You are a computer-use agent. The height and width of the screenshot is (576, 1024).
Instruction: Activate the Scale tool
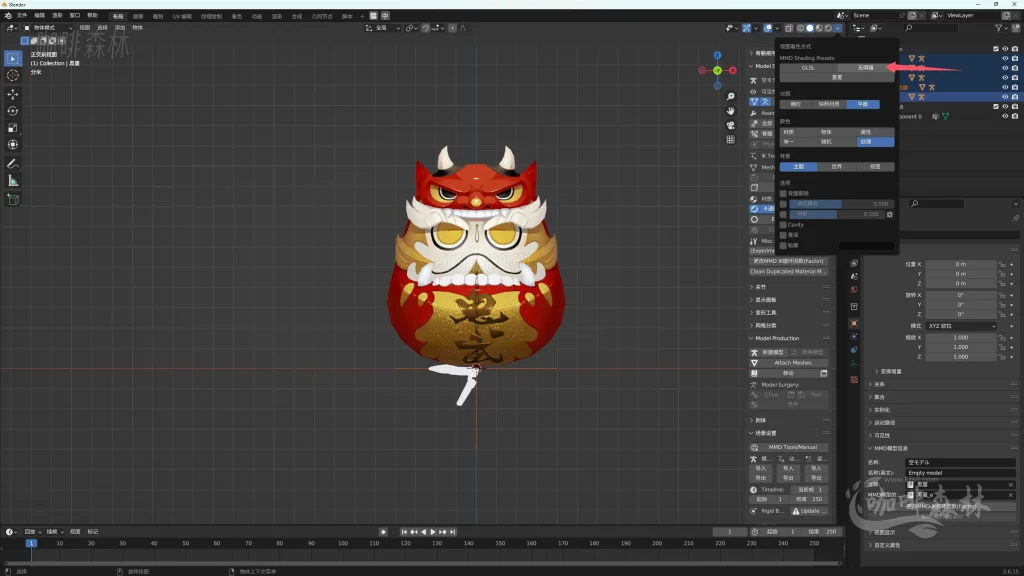pyautogui.click(x=13, y=128)
